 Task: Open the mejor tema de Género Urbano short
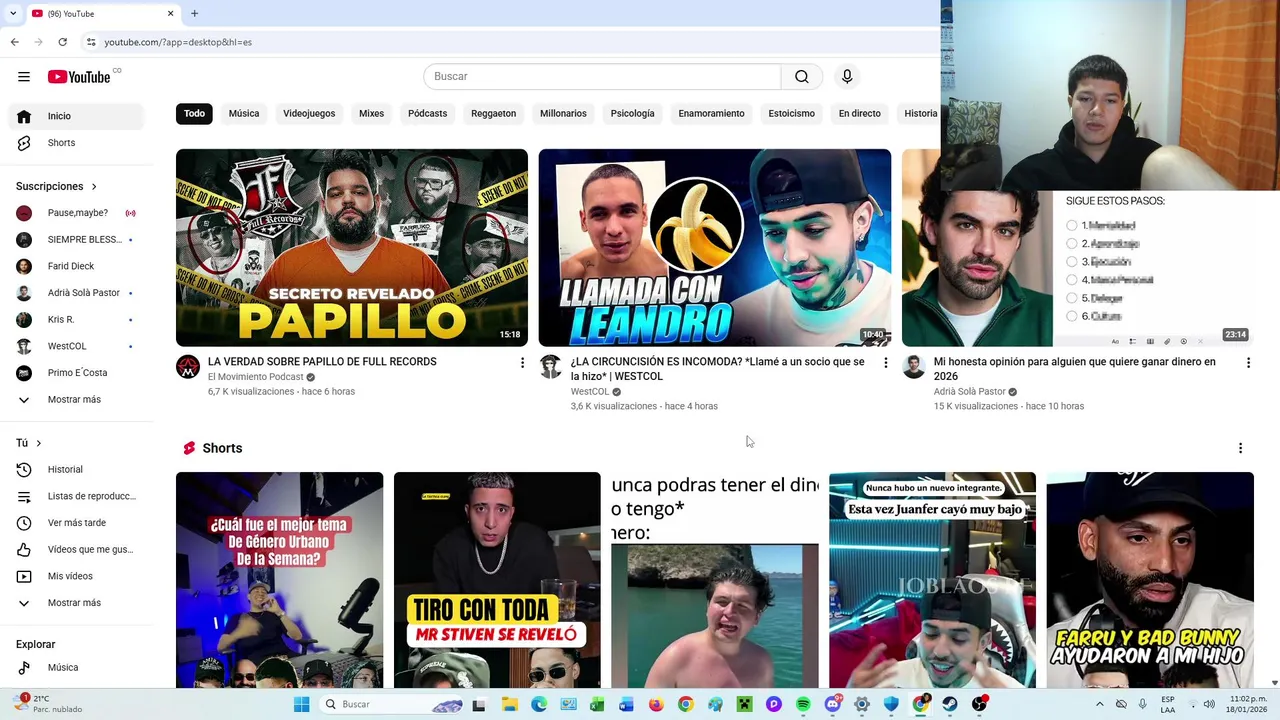(279, 580)
